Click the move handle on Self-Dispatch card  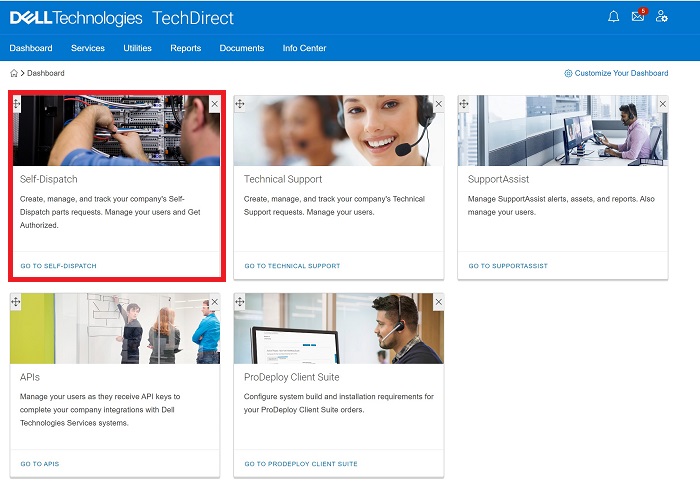pyautogui.click(x=17, y=104)
